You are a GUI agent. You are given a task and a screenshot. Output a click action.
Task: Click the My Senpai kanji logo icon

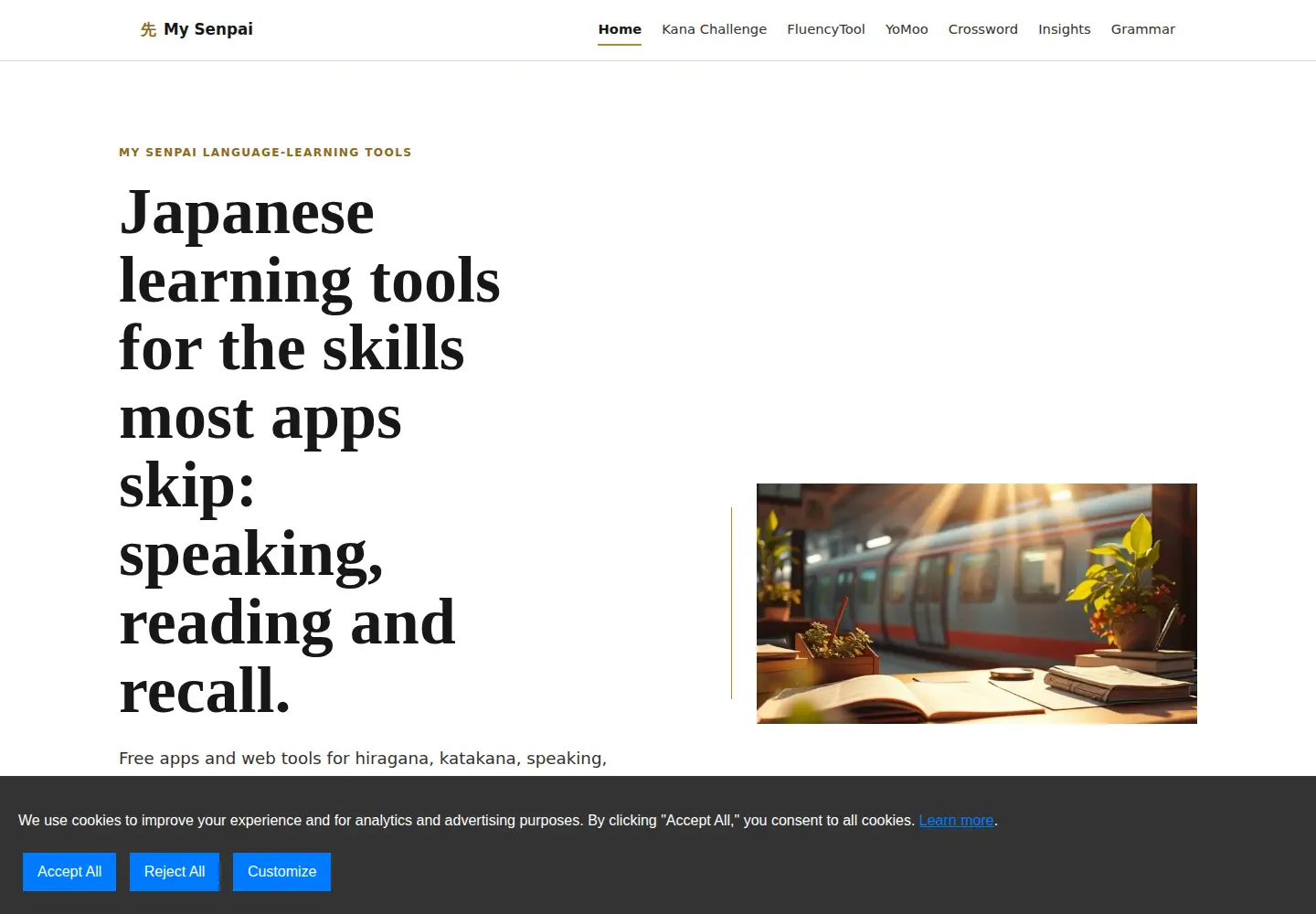pyautogui.click(x=148, y=30)
